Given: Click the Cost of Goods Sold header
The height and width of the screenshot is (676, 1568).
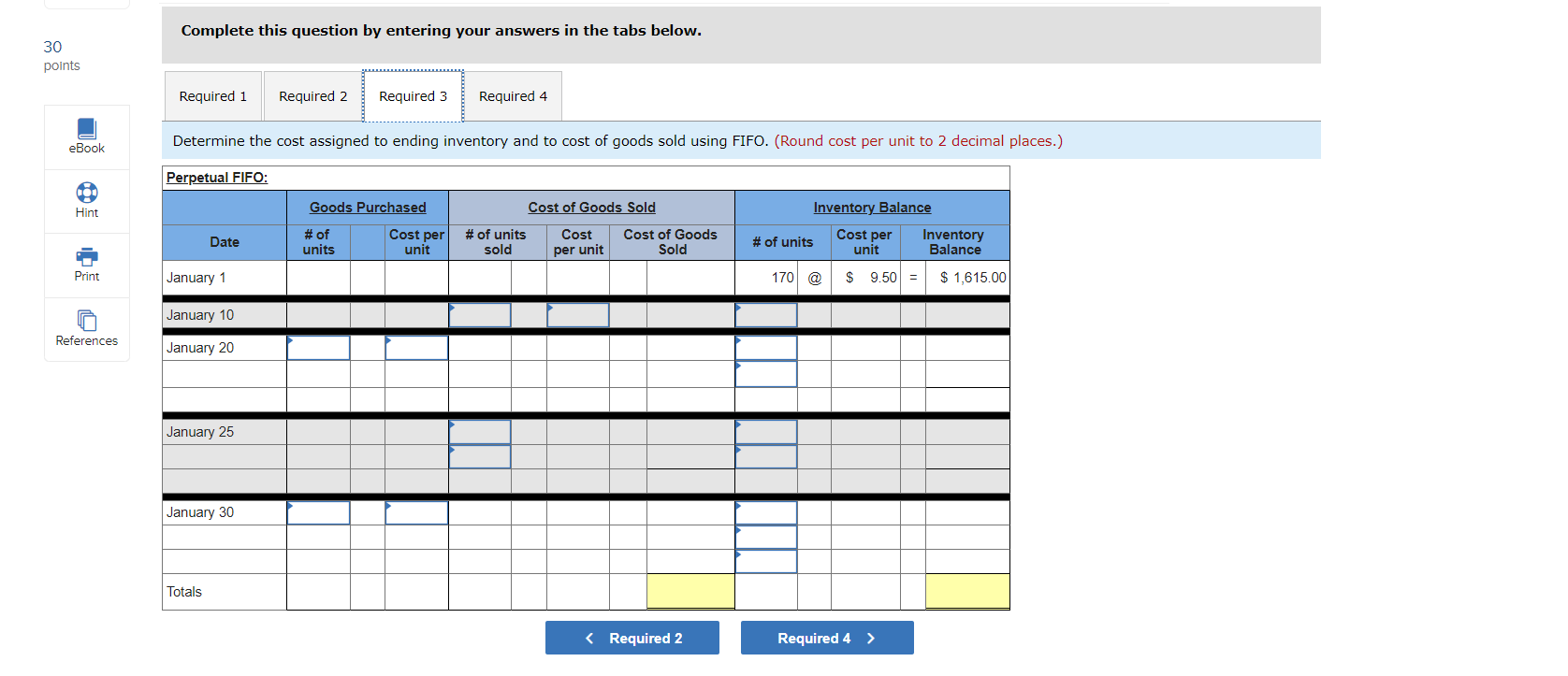Looking at the screenshot, I should tap(591, 208).
